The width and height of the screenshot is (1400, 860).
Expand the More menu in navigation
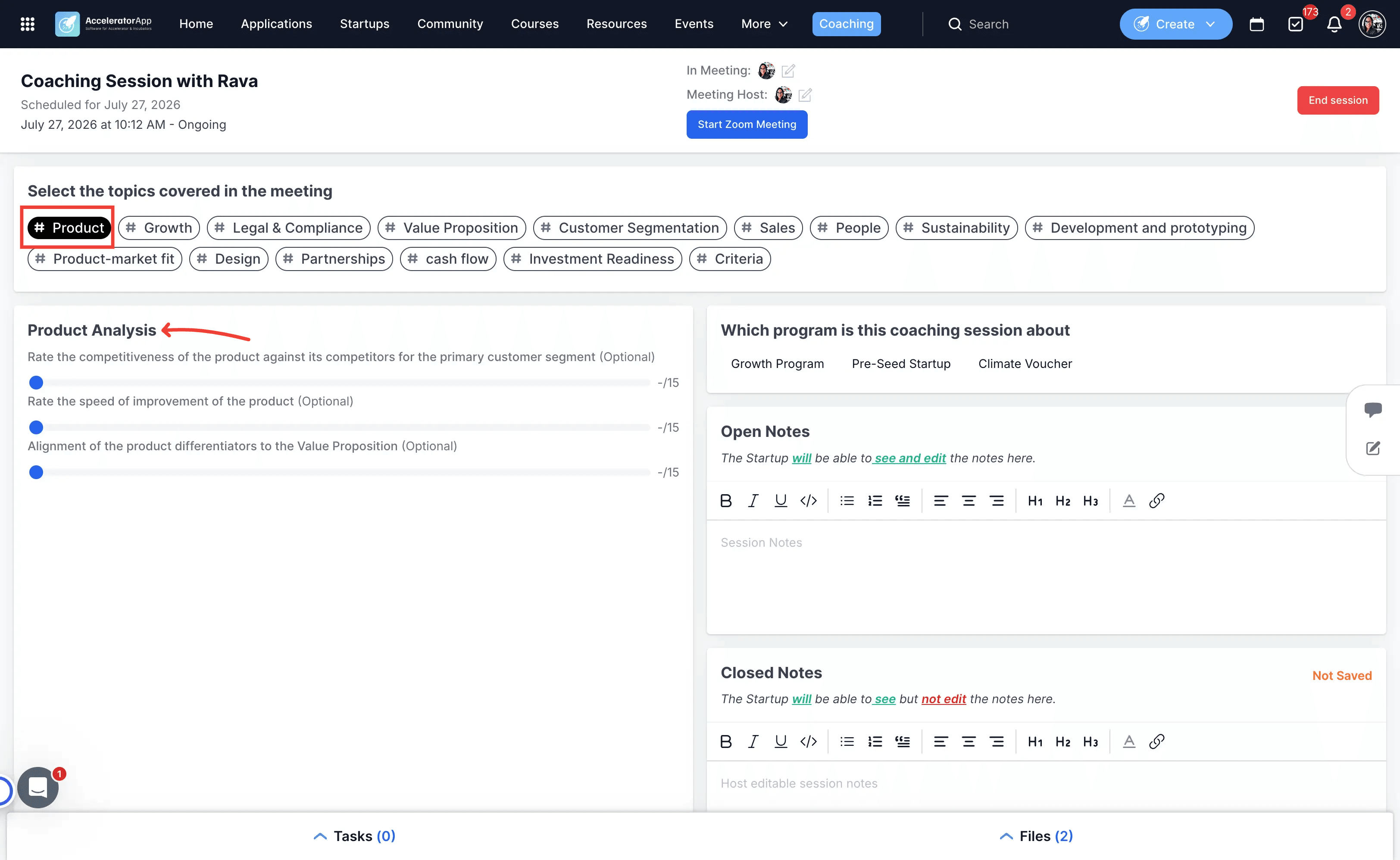tap(764, 24)
